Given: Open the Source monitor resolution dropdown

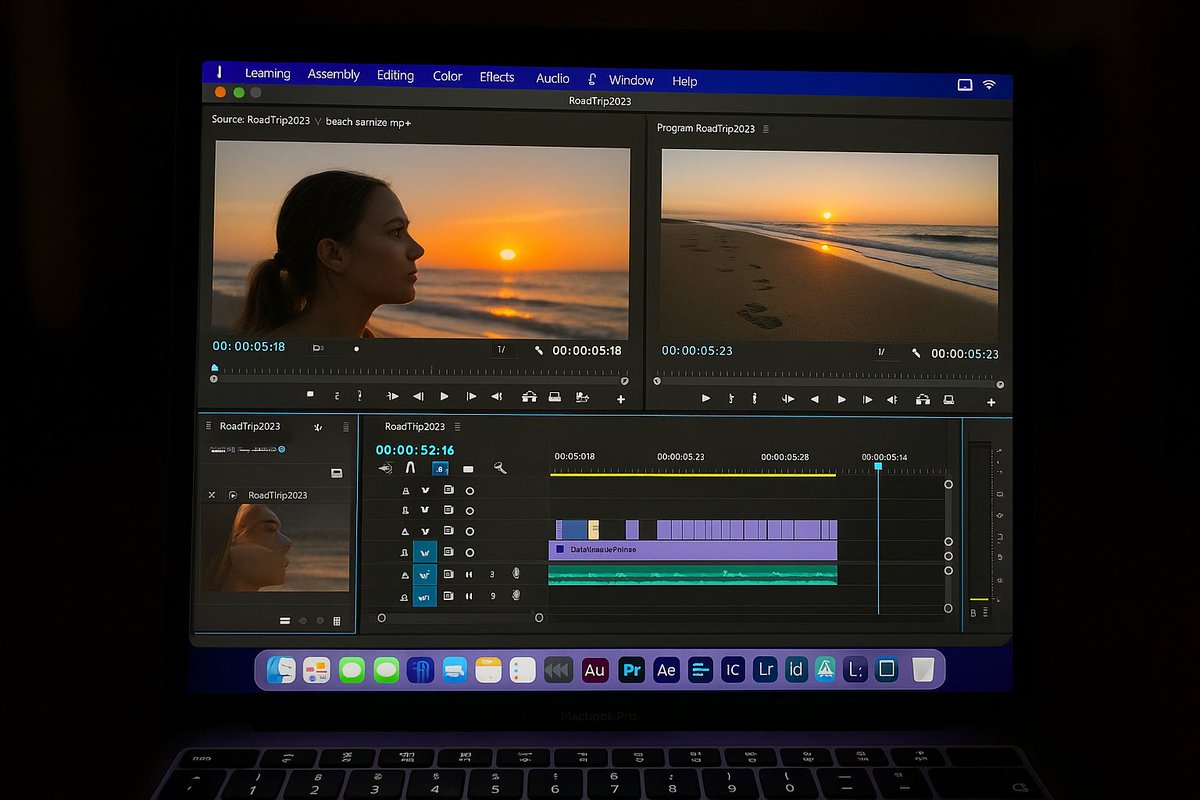Looking at the screenshot, I should pyautogui.click(x=502, y=350).
